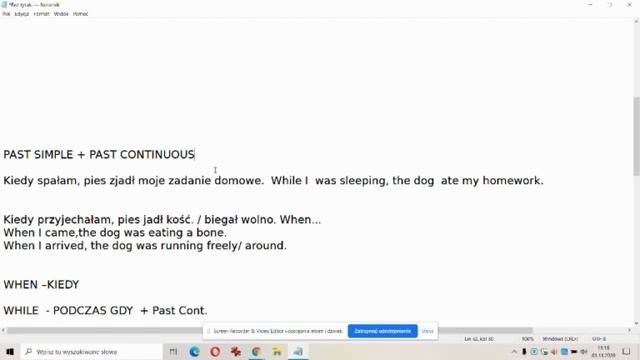Launch Microsoft Edge from the taskbar

pos(194,351)
